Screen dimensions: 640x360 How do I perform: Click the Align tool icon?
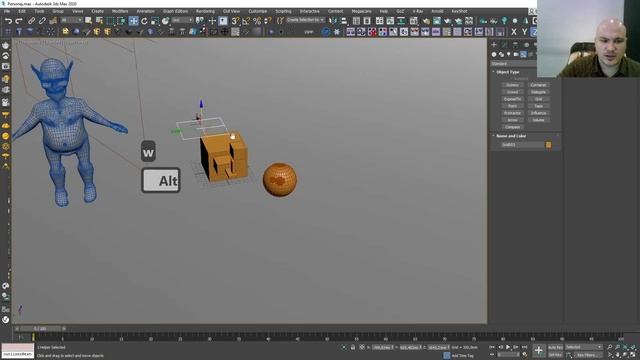tap(344, 21)
